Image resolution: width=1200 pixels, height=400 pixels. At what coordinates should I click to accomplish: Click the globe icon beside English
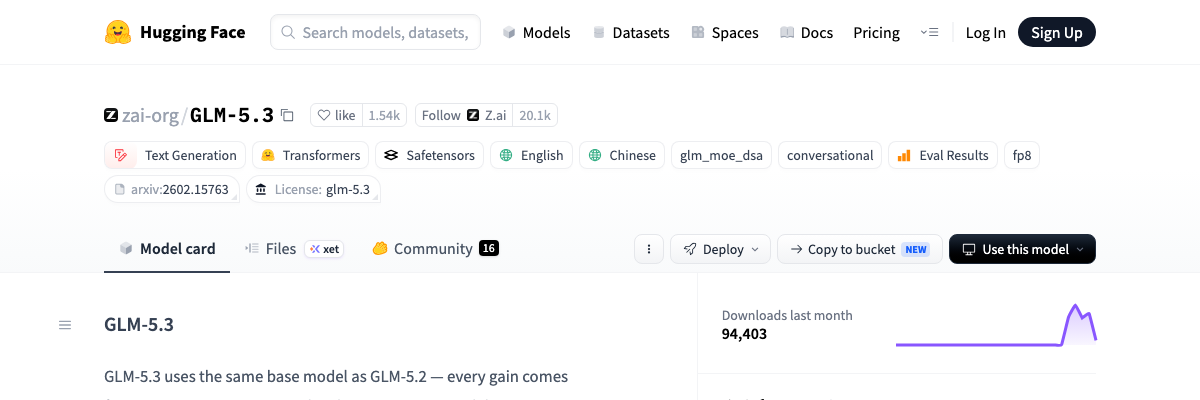pyautogui.click(x=506, y=155)
